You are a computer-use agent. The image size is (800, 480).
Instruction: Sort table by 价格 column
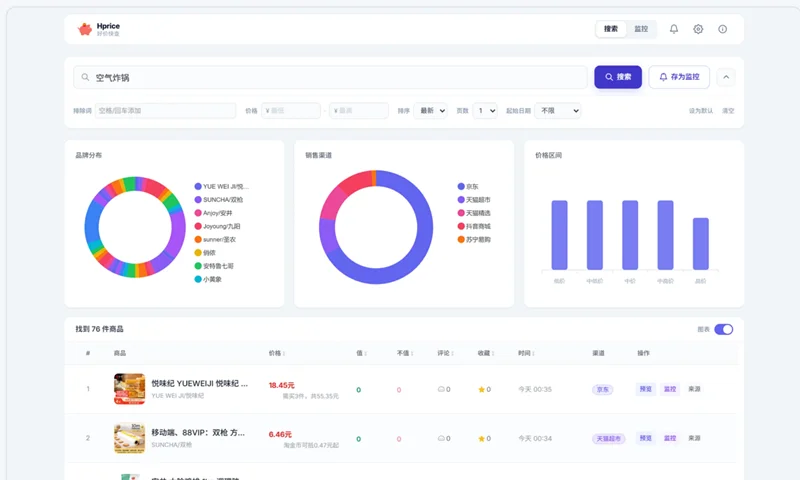pyautogui.click(x=277, y=353)
